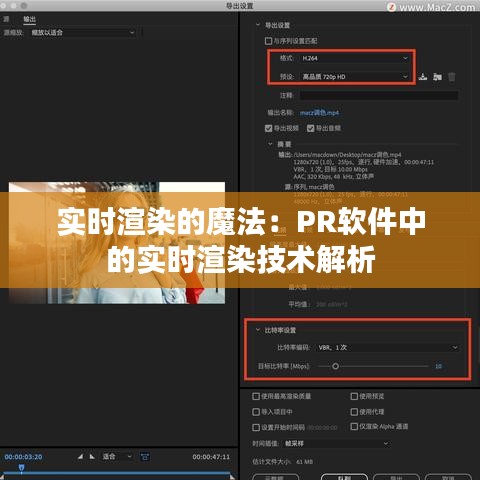Click the blue playhead marker on timeline
Viewport: 480px width, 480px height.
click(21, 468)
